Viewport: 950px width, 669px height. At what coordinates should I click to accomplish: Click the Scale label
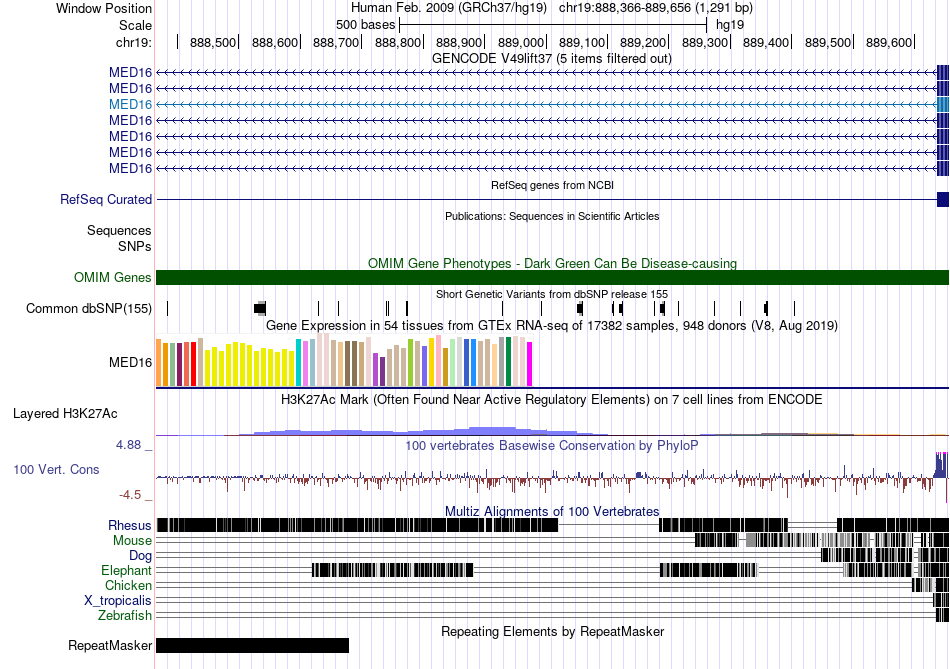click(135, 25)
